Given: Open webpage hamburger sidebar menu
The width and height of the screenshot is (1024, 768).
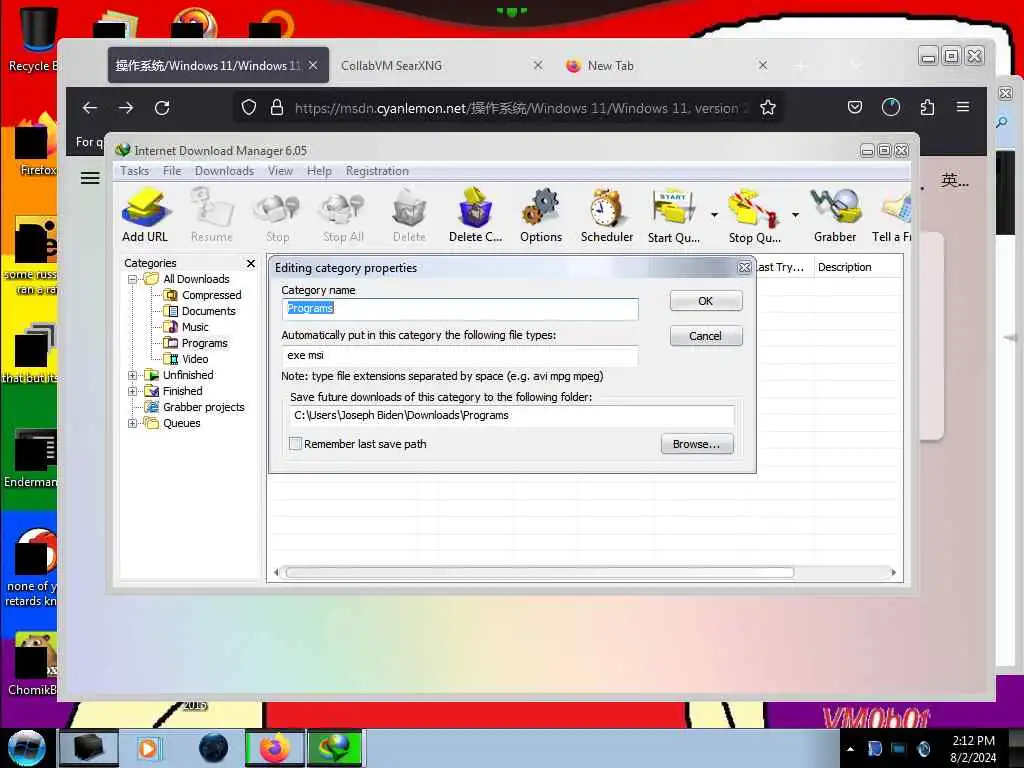Looking at the screenshot, I should click(x=90, y=178).
